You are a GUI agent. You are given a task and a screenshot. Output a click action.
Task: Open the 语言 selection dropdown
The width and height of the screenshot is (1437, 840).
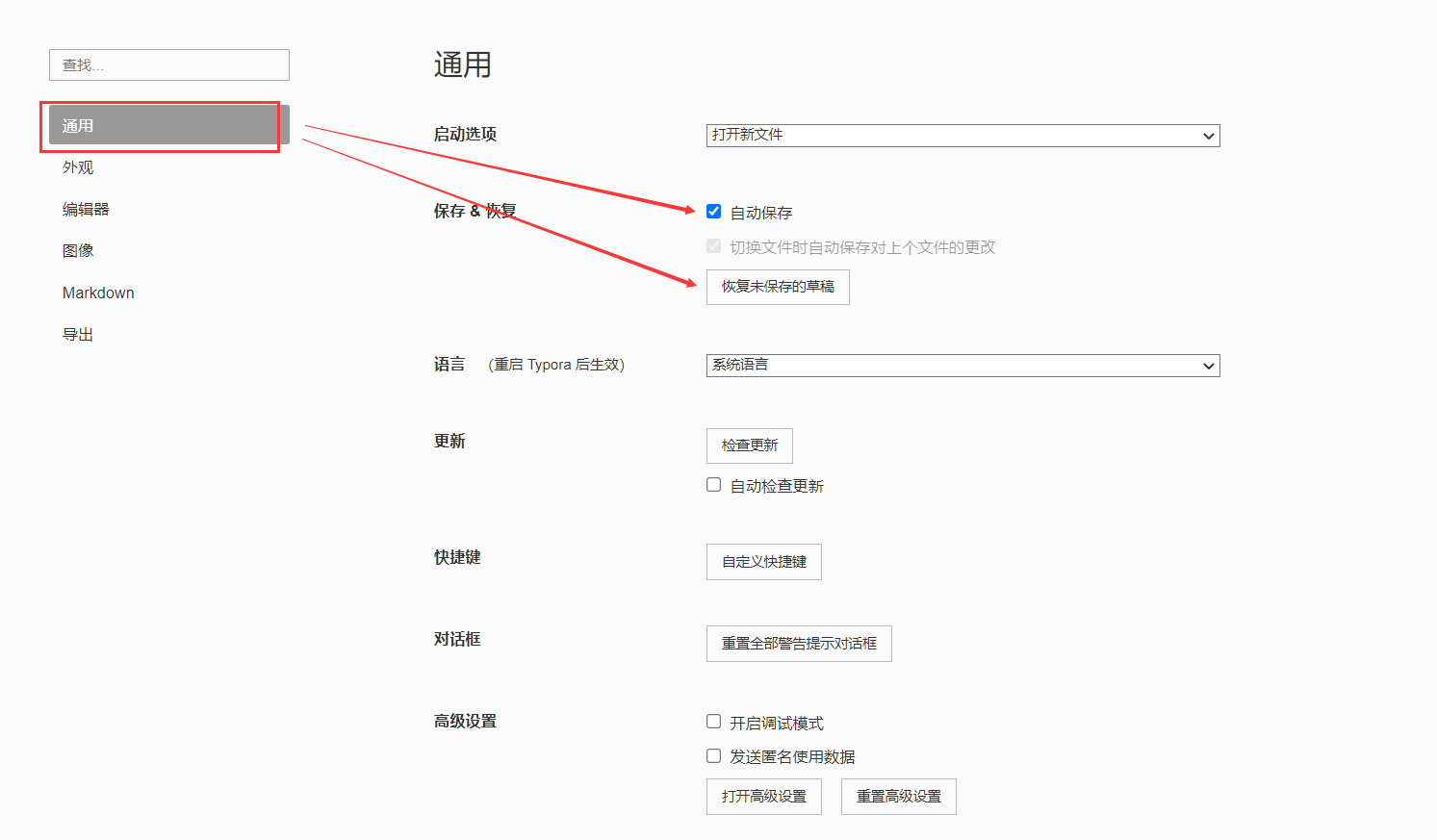tap(962, 365)
